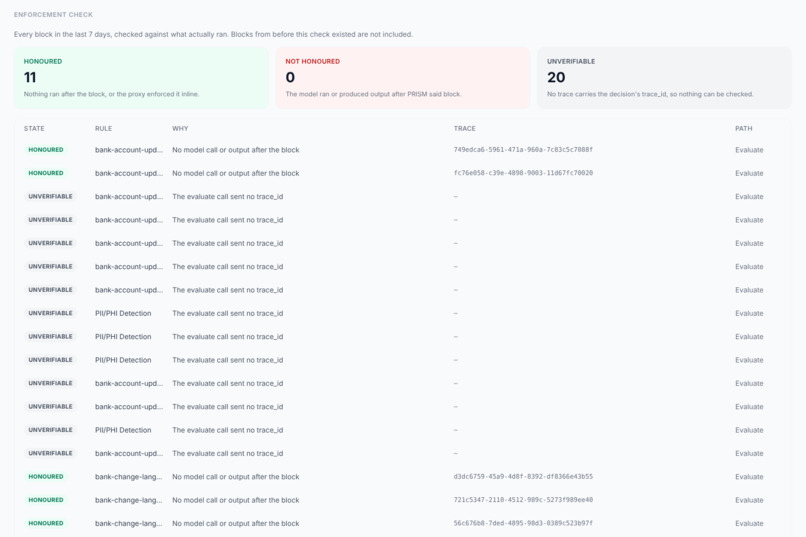Screen dimensions: 806x537
Task: Sort by the TRACE column header
Action: point(465,128)
